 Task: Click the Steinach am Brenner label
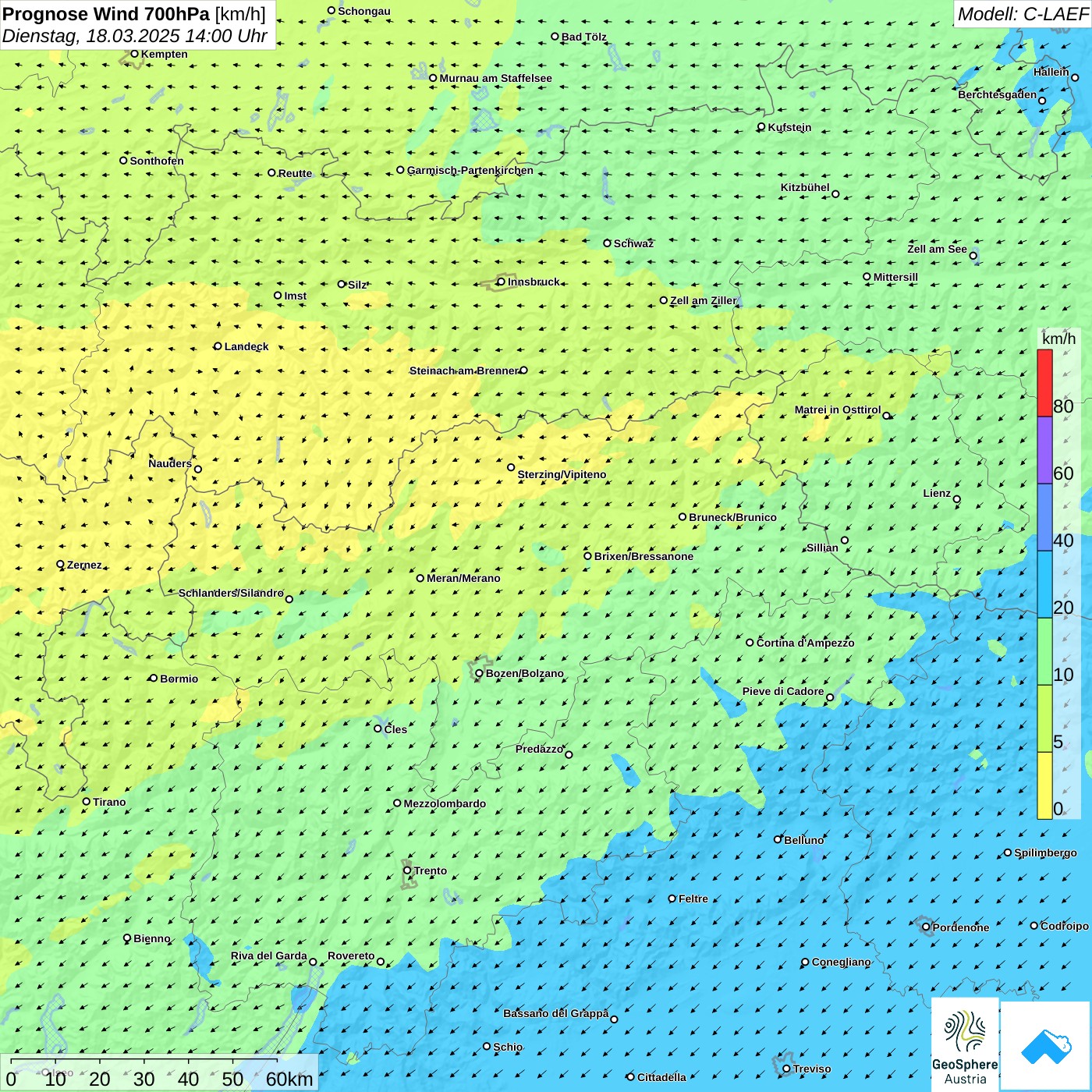click(x=464, y=370)
